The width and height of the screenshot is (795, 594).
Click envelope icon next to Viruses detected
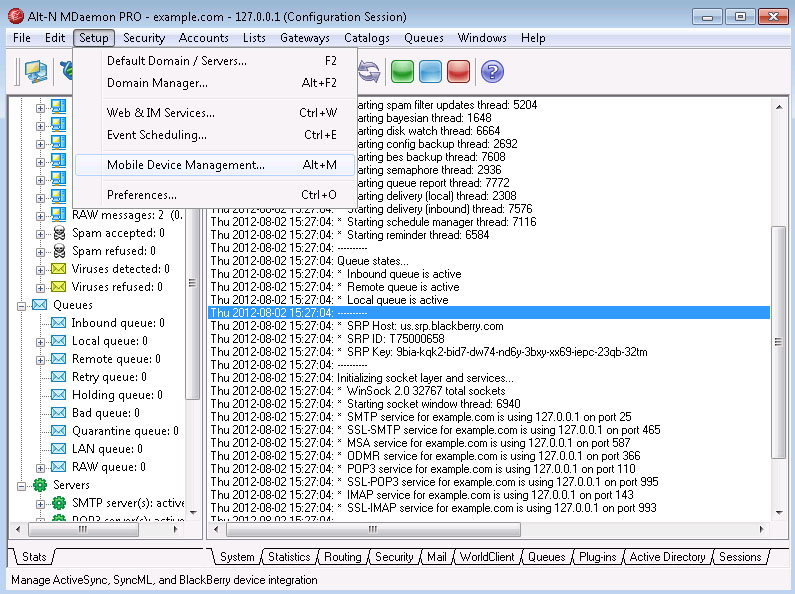(58, 269)
